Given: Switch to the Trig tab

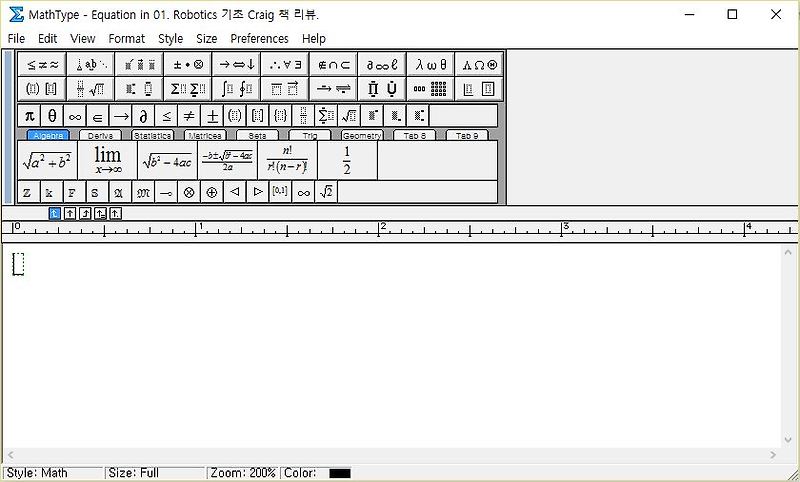Looking at the screenshot, I should coord(310,135).
